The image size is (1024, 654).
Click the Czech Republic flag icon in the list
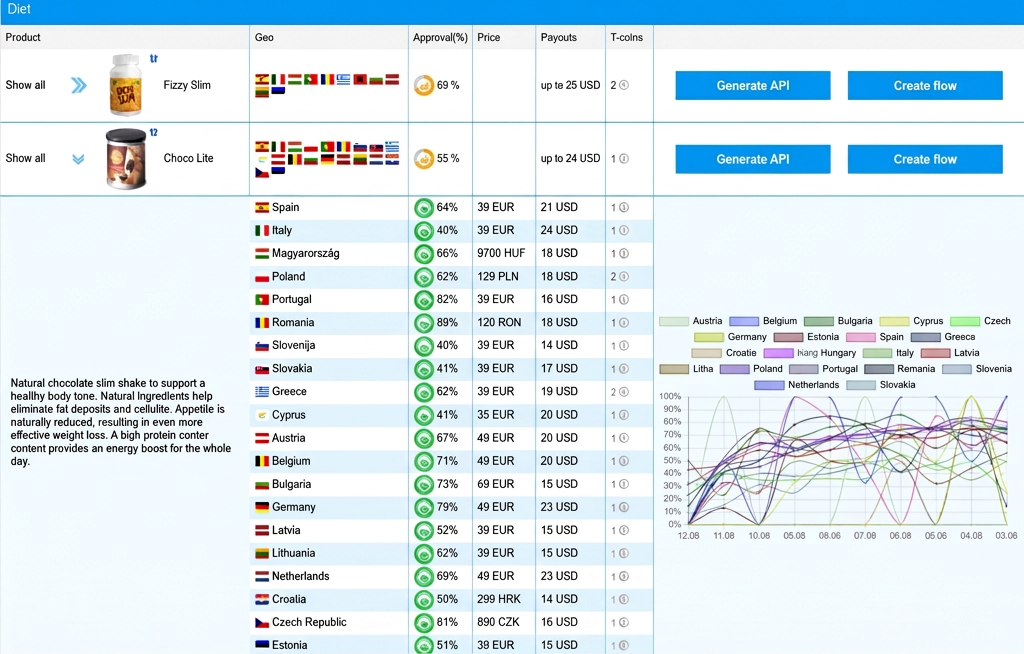coord(262,623)
